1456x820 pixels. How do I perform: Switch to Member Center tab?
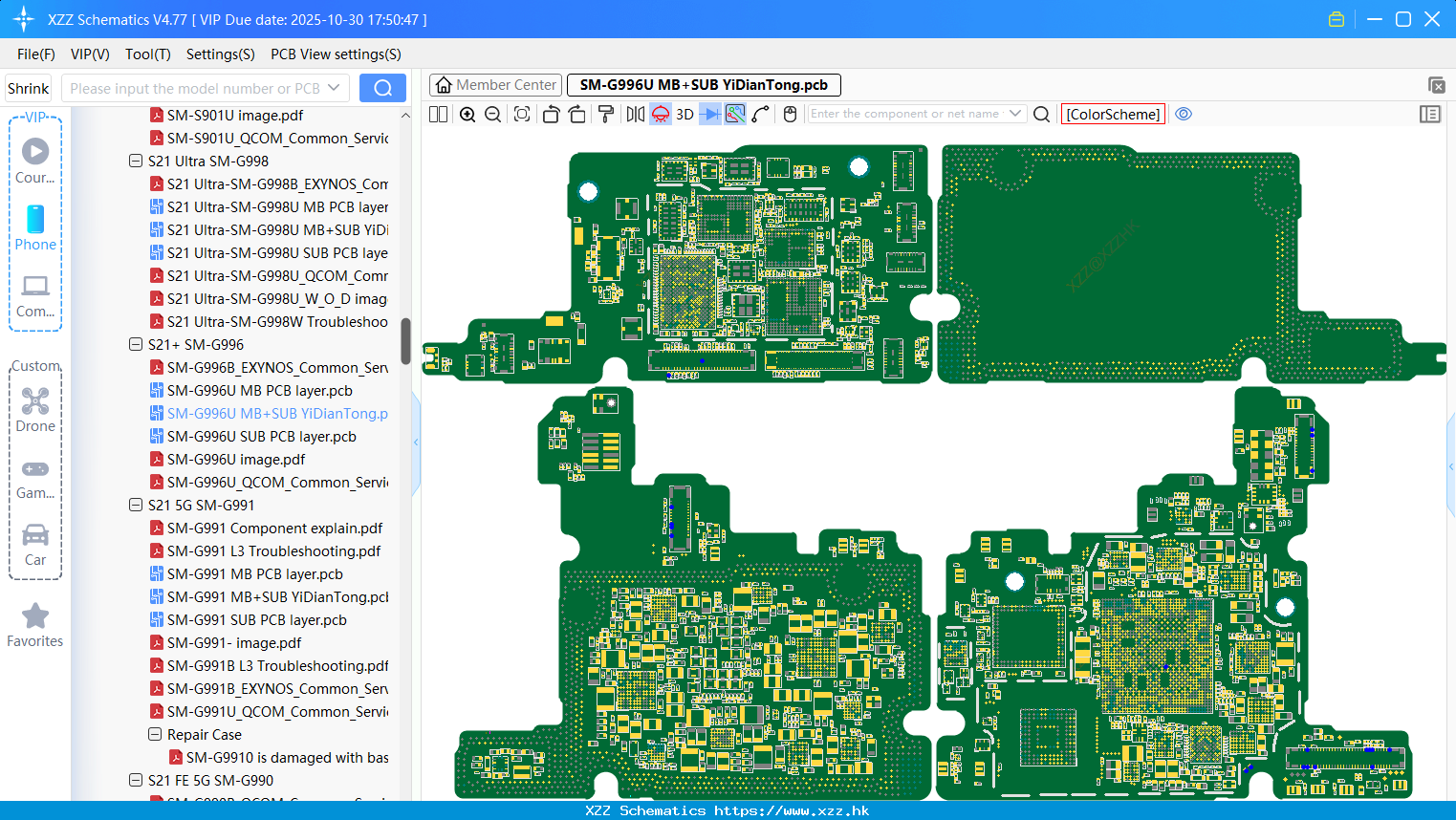pyautogui.click(x=496, y=85)
